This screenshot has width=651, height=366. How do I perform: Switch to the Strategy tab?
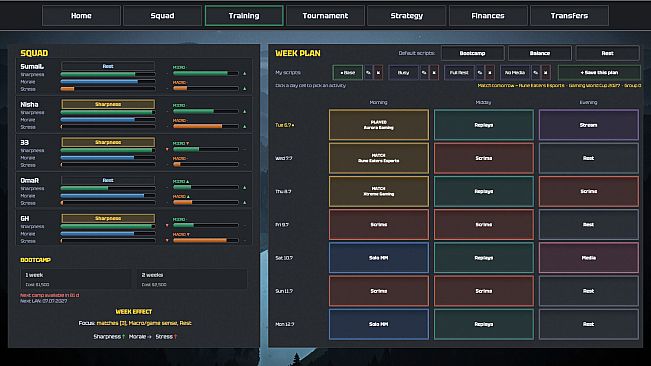(x=407, y=16)
